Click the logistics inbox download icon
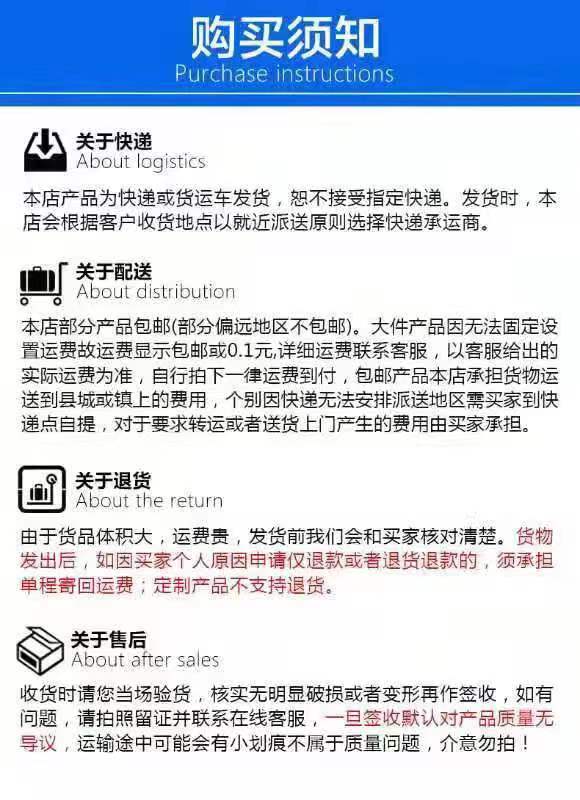The width and height of the screenshot is (580, 800). (45, 151)
